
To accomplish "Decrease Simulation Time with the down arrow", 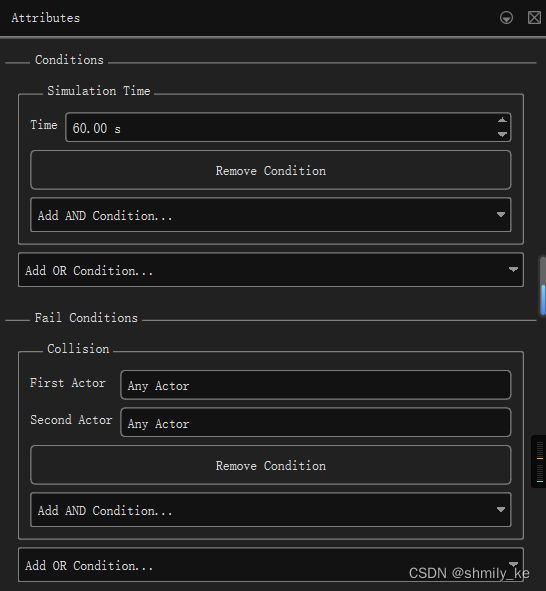I will click(502, 134).
